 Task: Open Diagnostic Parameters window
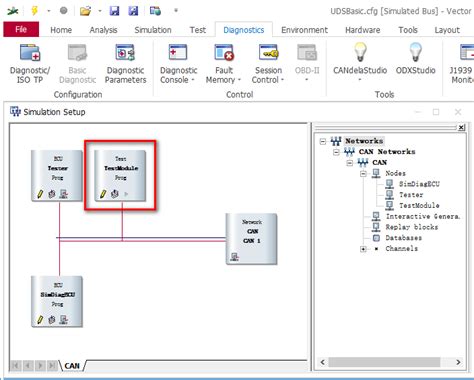tap(125, 63)
